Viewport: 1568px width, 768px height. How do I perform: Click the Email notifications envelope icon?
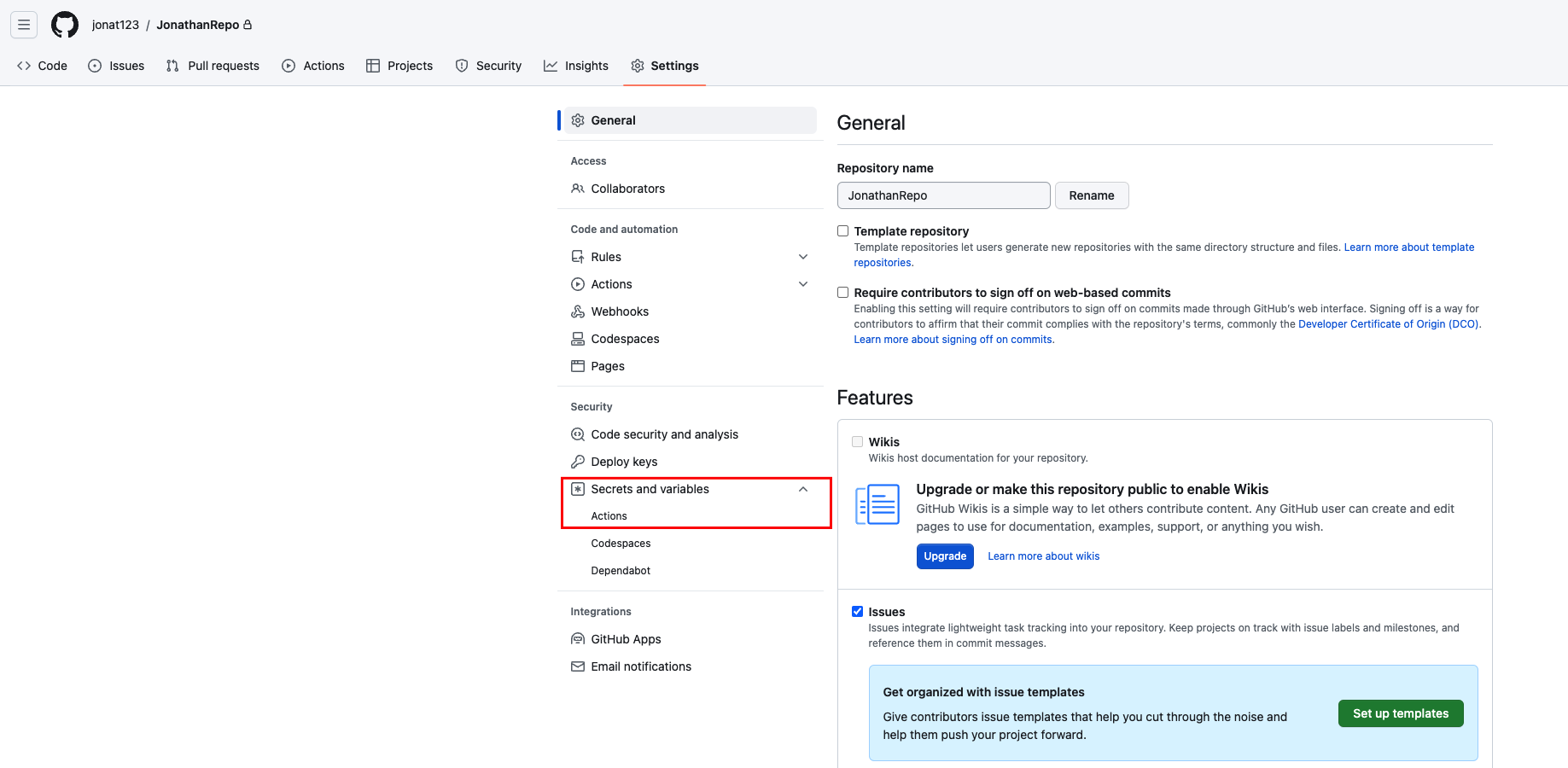point(578,666)
